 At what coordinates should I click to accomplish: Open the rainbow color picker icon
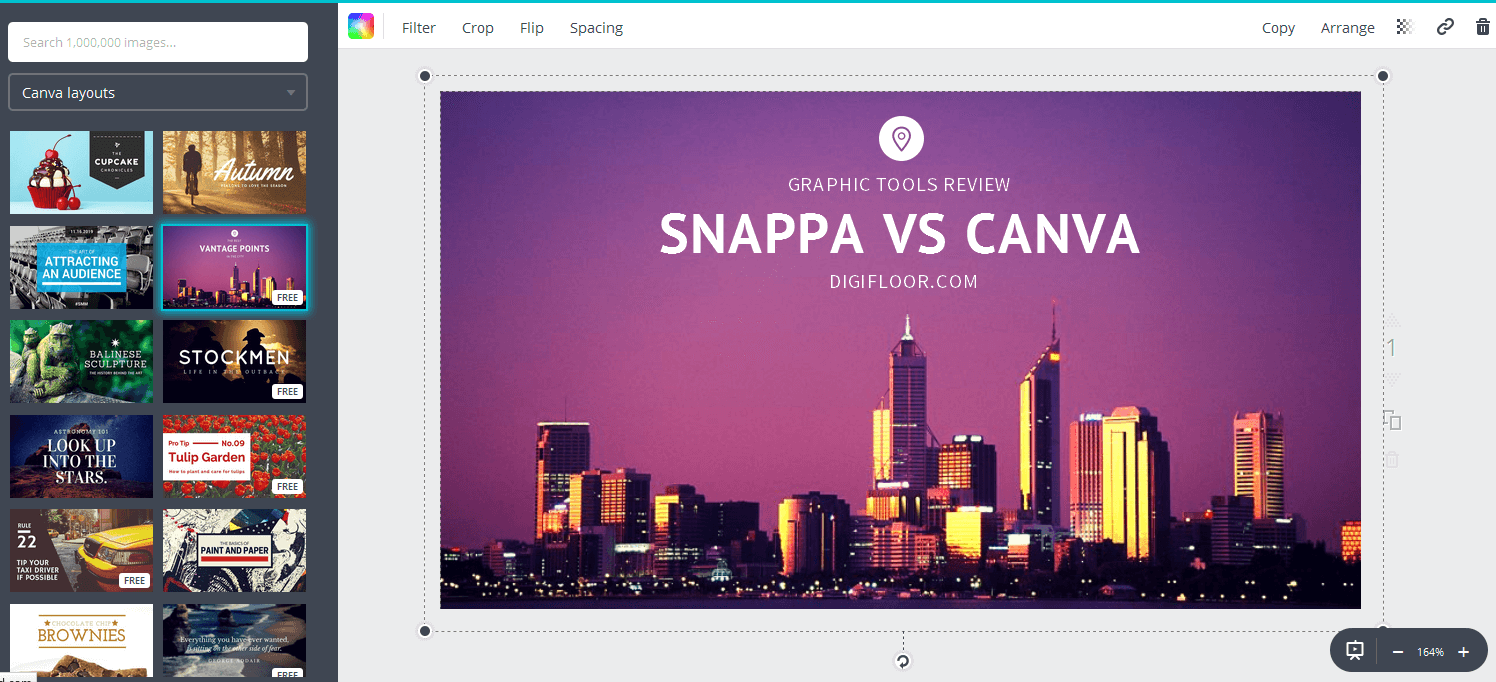[x=360, y=27]
